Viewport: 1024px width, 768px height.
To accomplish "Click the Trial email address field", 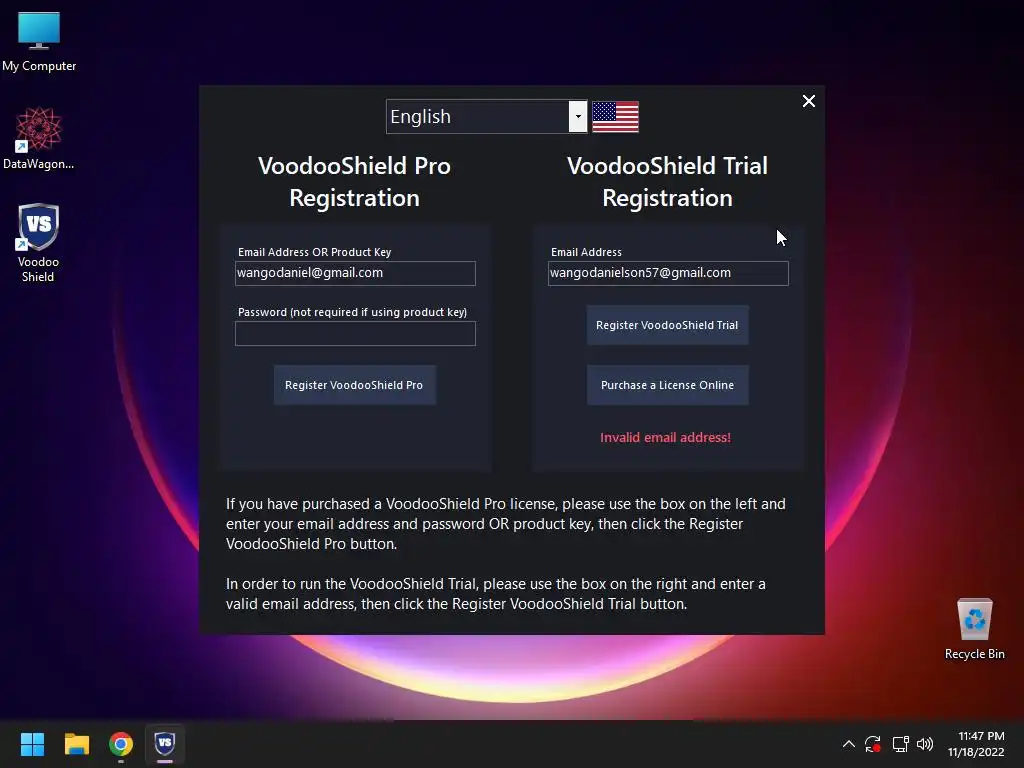I will pos(668,273).
